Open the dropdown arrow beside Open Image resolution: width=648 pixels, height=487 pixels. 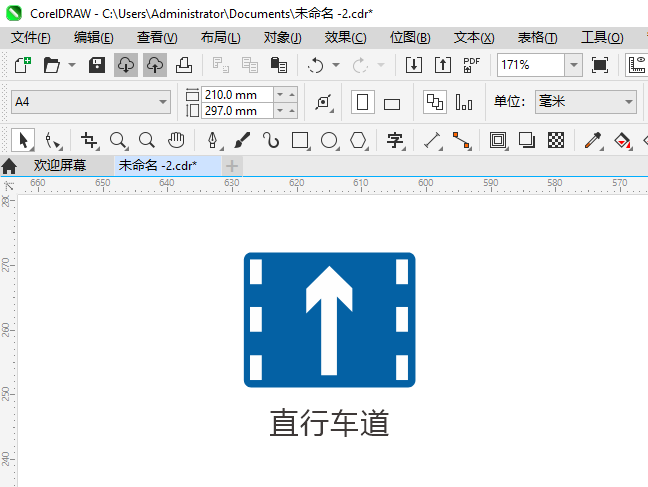(x=72, y=65)
